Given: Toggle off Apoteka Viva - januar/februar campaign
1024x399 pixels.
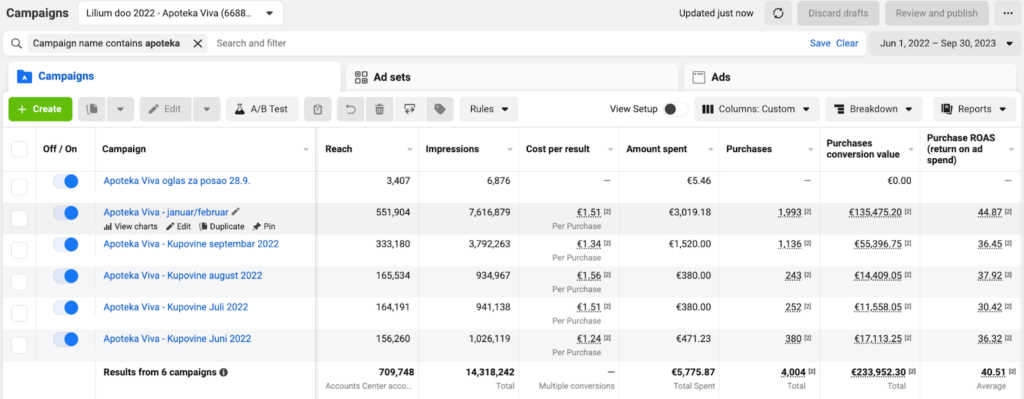Looking at the screenshot, I should click(65, 213).
